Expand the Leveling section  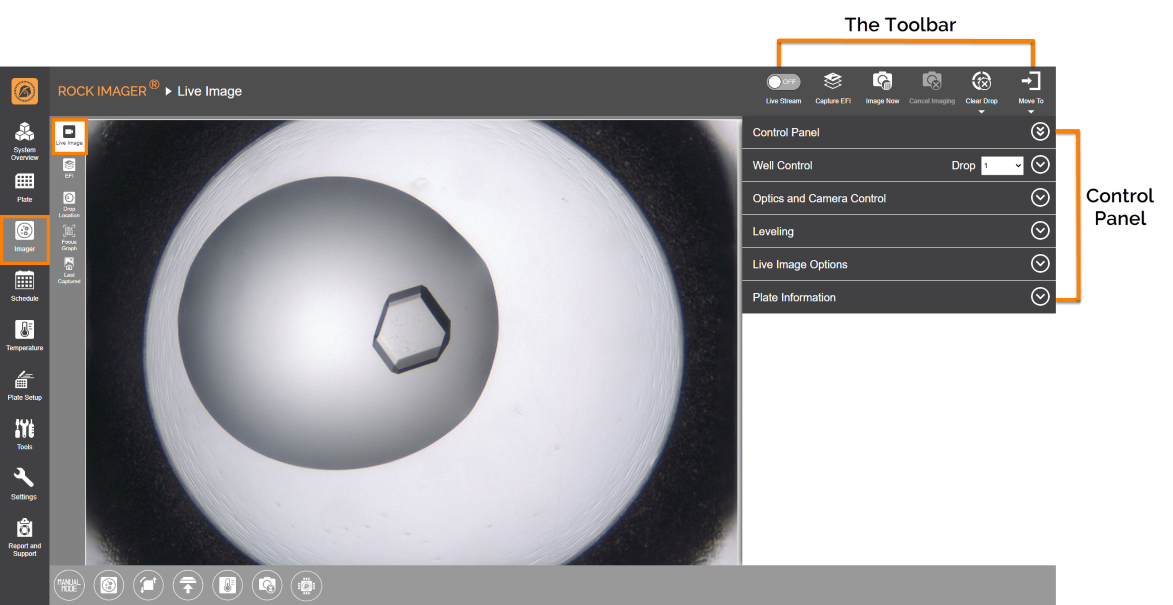1040,231
